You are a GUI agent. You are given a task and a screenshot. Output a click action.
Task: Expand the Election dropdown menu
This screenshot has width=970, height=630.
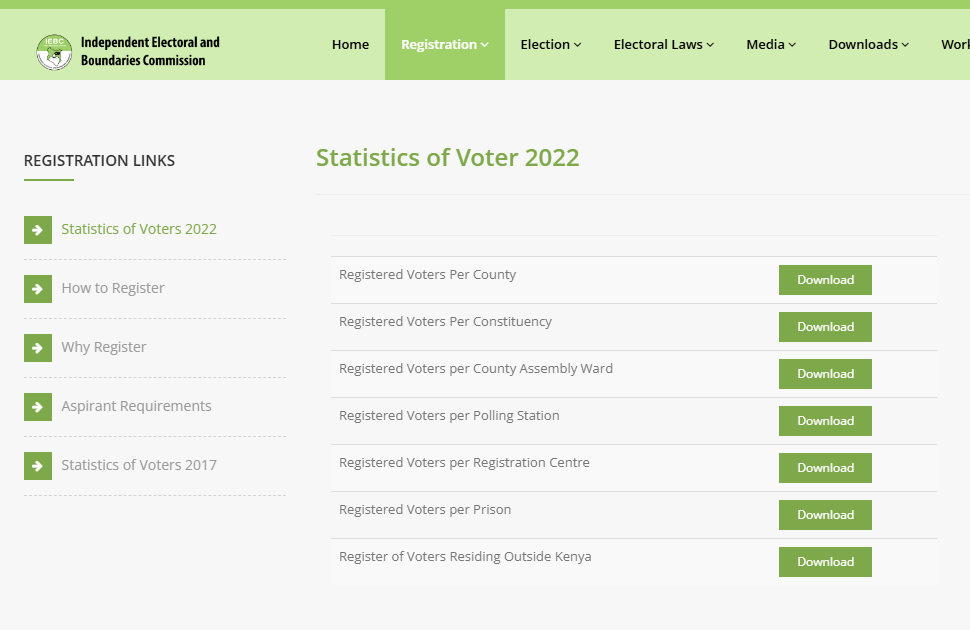pyautogui.click(x=550, y=44)
